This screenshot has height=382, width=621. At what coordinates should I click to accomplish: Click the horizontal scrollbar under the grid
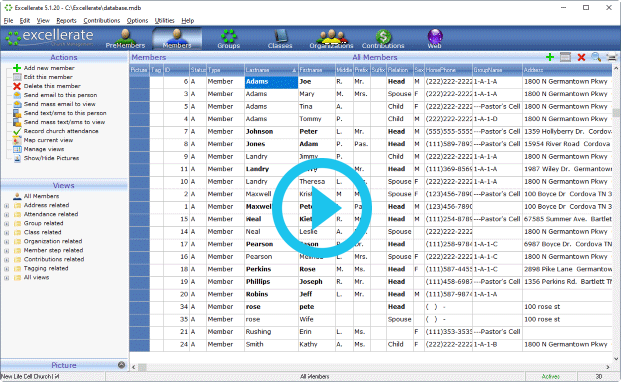pos(370,367)
